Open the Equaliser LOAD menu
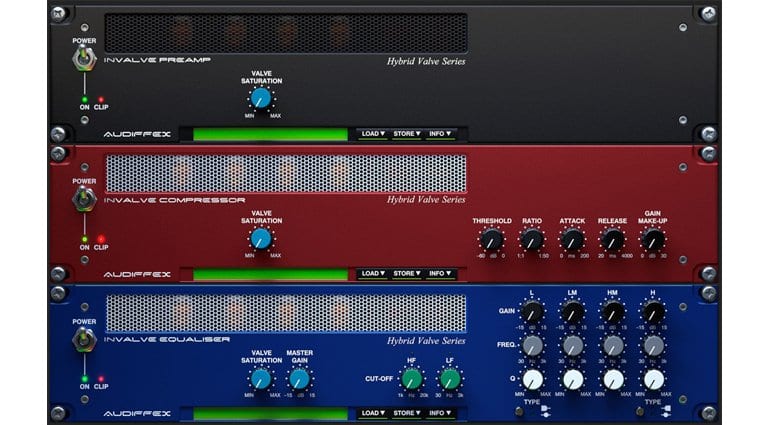Image resolution: width=770 pixels, height=425 pixels. pos(373,413)
